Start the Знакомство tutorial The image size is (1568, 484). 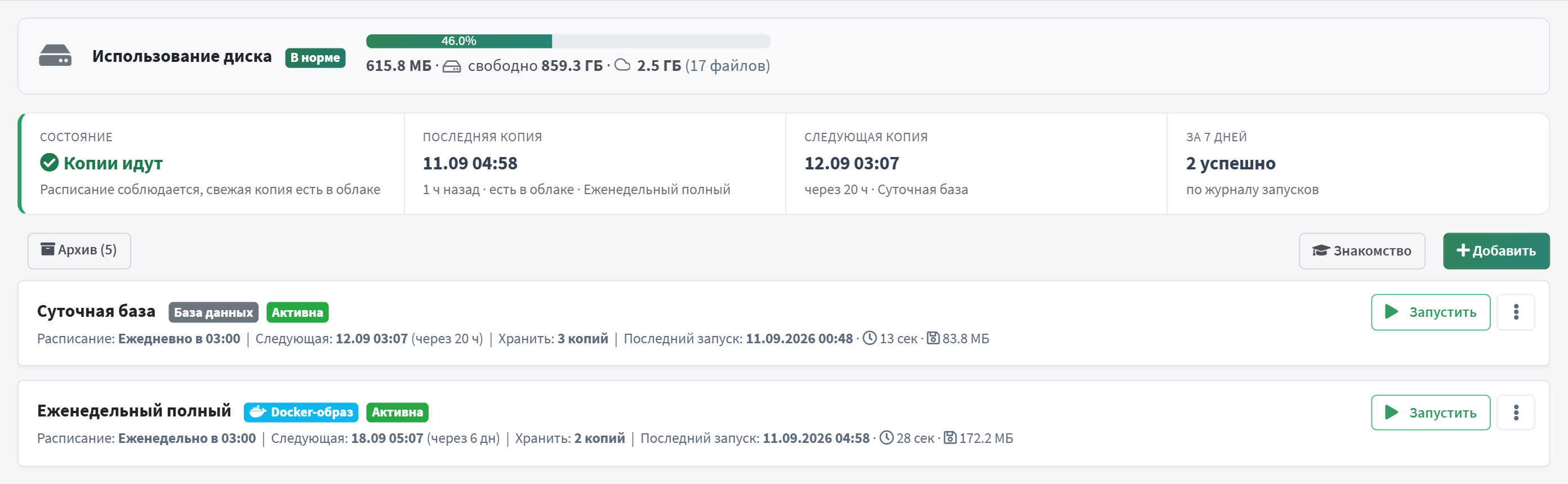click(x=1362, y=251)
